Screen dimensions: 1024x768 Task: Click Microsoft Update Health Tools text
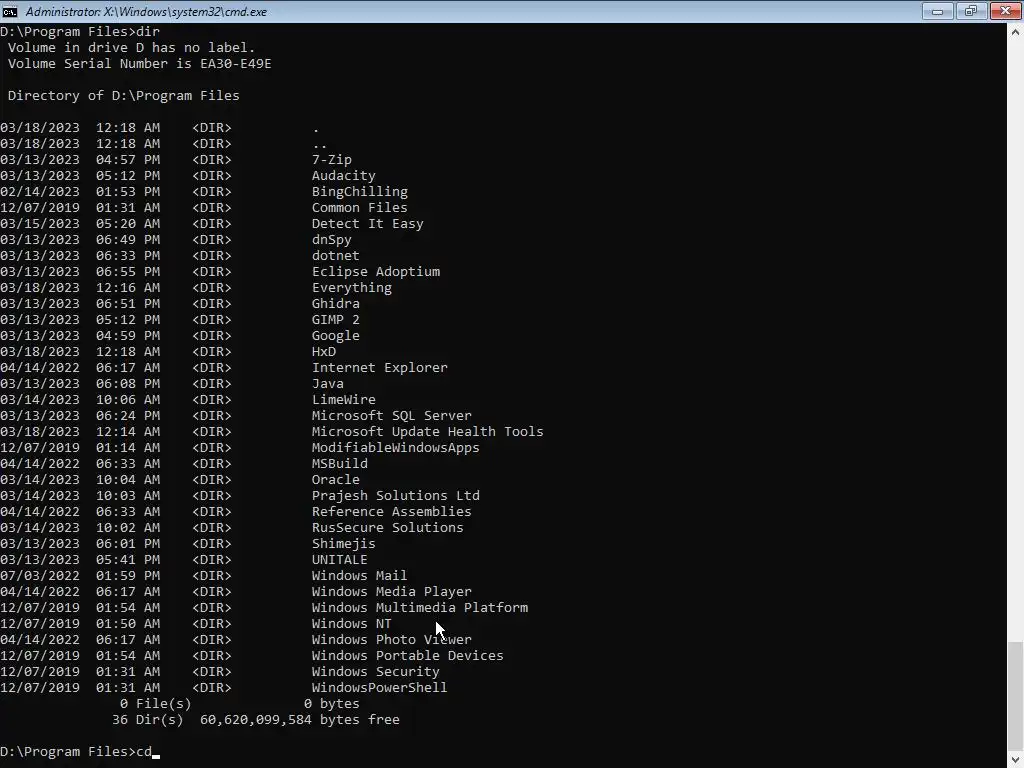(428, 432)
